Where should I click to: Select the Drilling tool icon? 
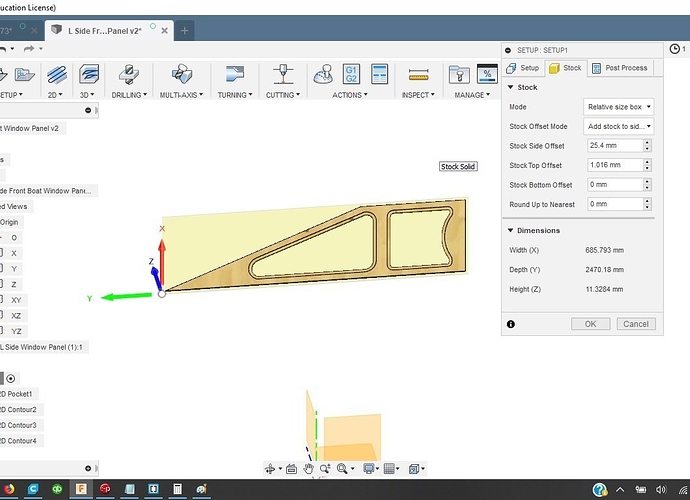click(x=129, y=74)
